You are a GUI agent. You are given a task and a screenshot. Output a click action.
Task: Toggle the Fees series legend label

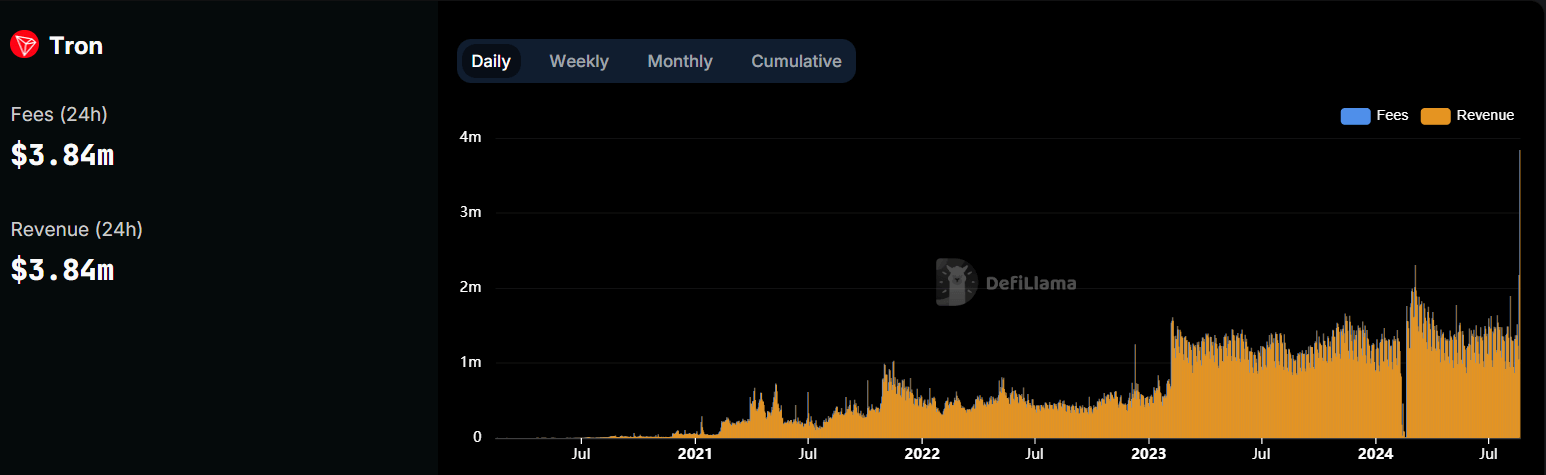click(x=1392, y=115)
